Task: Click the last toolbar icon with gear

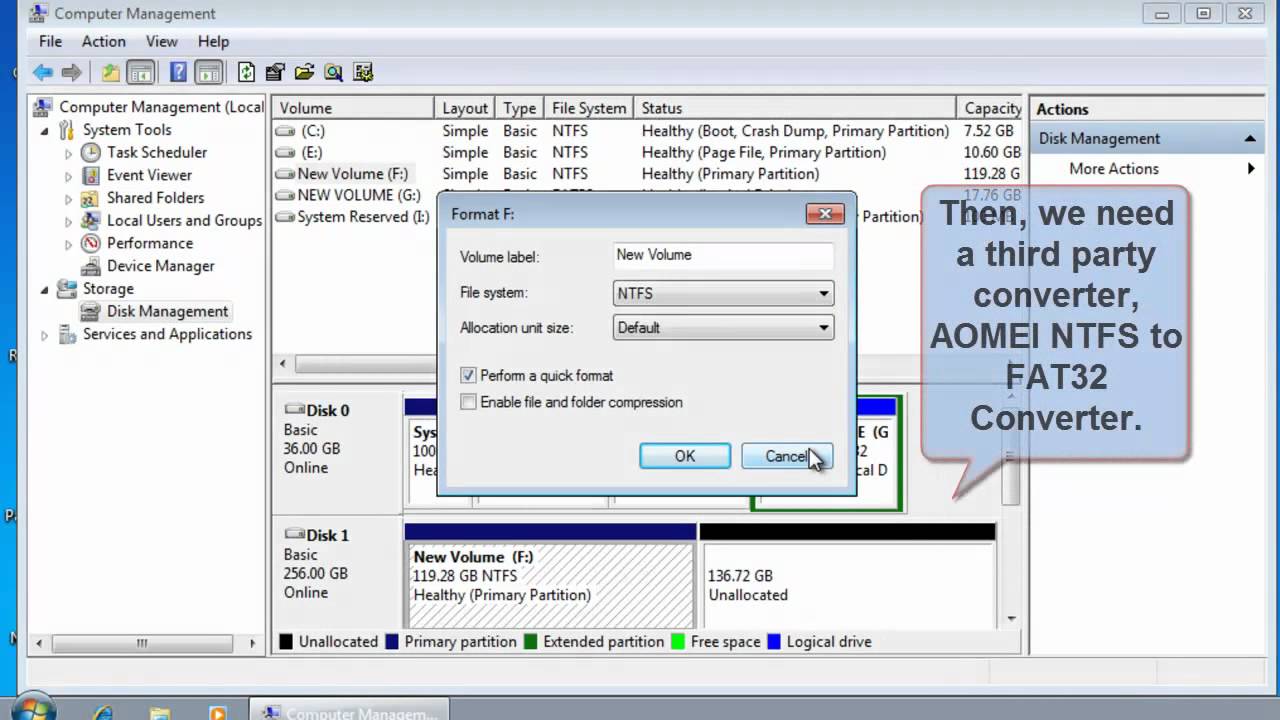Action: 363,72
